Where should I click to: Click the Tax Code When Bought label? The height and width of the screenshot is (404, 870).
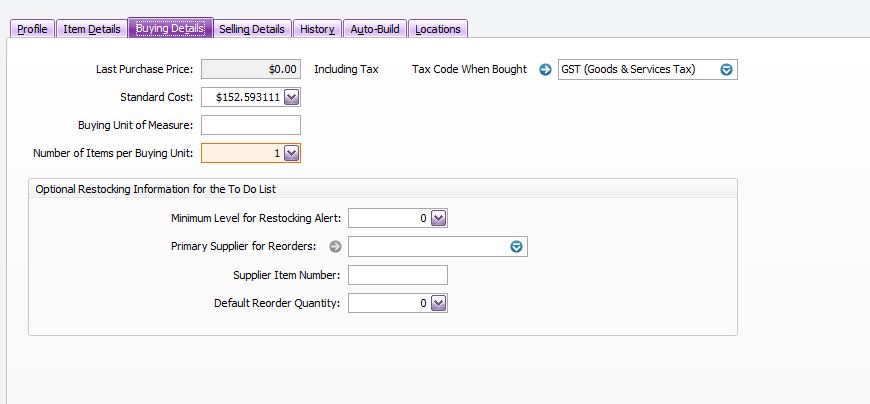pyautogui.click(x=469, y=69)
